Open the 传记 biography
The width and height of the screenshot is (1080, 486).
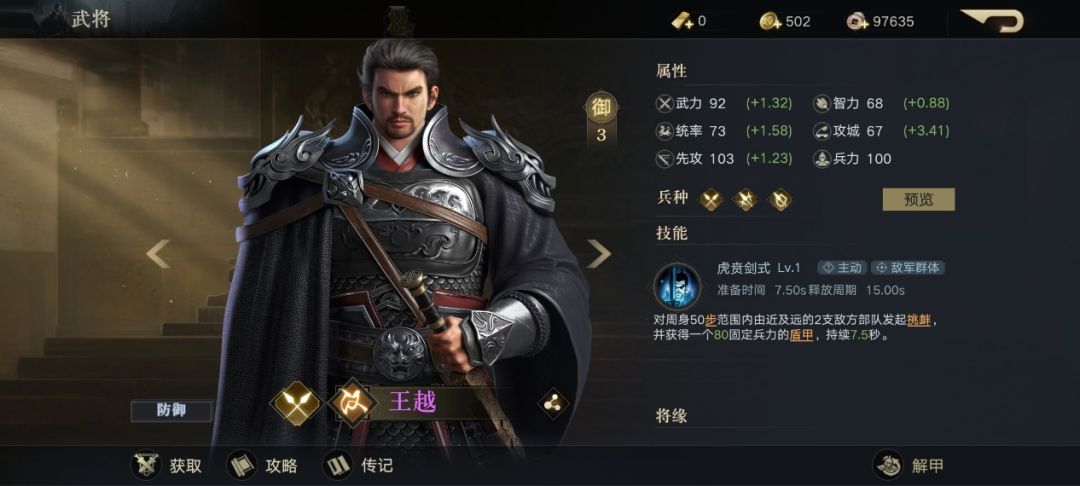[358, 465]
